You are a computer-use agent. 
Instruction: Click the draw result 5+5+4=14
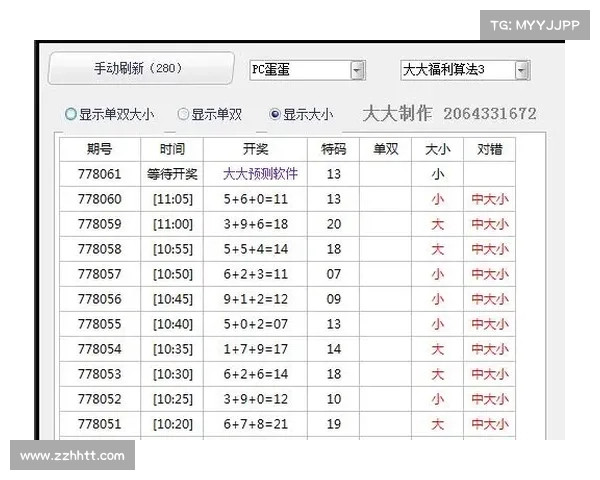click(x=255, y=249)
